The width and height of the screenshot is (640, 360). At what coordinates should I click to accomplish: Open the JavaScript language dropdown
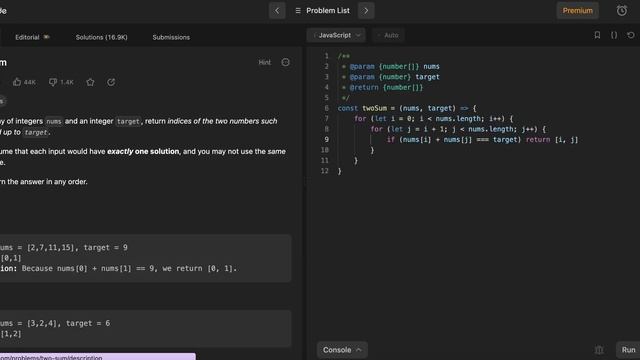pos(336,36)
